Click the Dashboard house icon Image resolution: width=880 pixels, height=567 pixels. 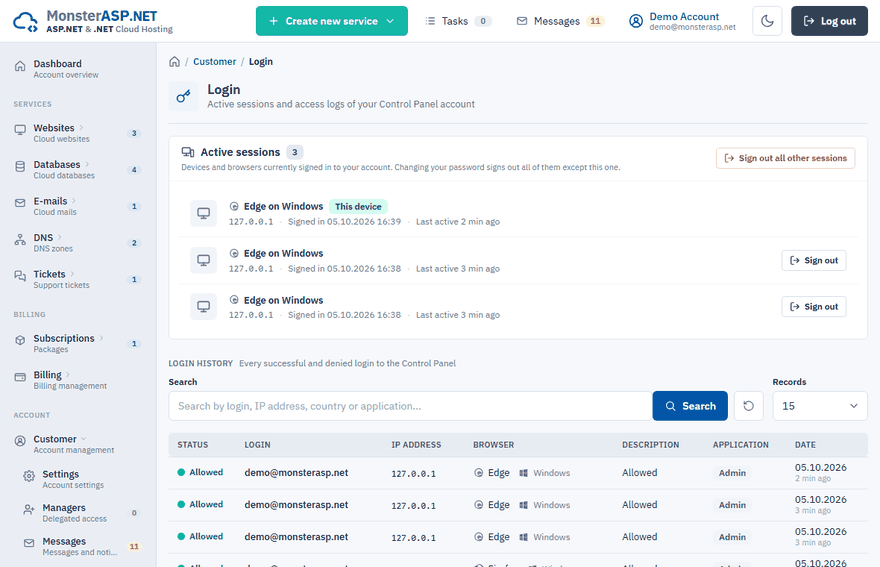tap(20, 66)
